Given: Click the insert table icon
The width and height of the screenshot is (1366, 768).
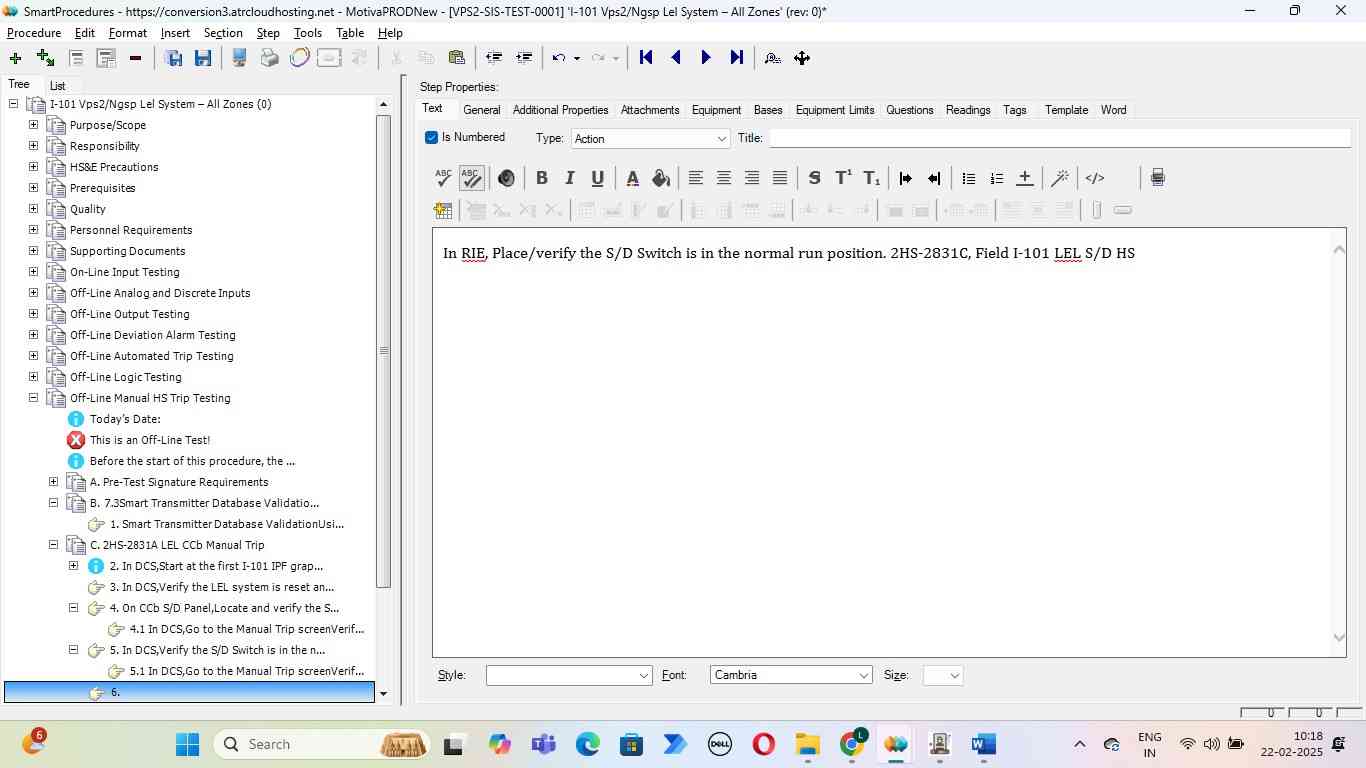Looking at the screenshot, I should tap(443, 210).
